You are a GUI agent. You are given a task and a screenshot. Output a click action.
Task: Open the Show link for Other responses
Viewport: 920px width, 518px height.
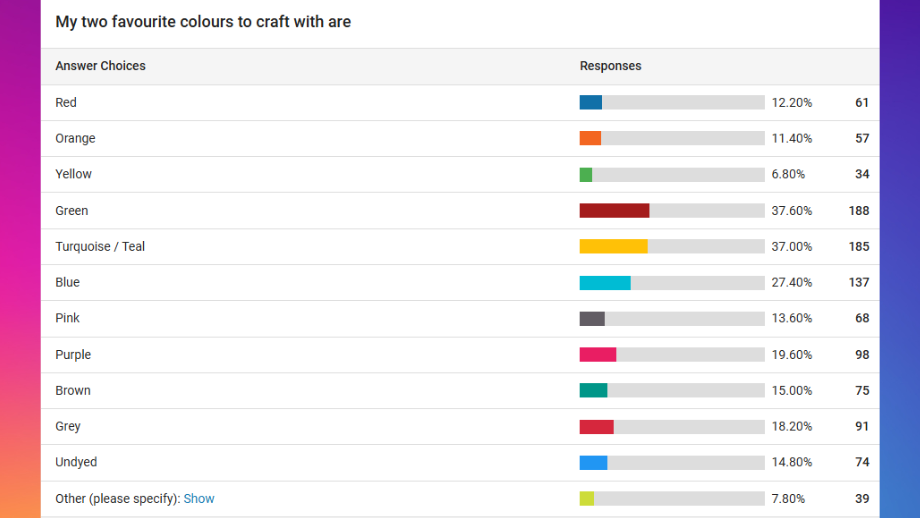(x=199, y=499)
